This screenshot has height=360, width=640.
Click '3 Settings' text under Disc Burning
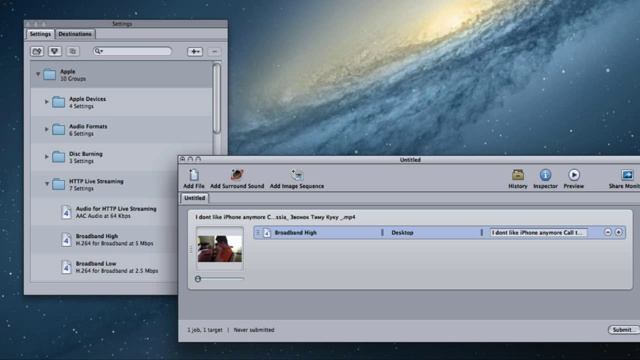[x=81, y=161]
